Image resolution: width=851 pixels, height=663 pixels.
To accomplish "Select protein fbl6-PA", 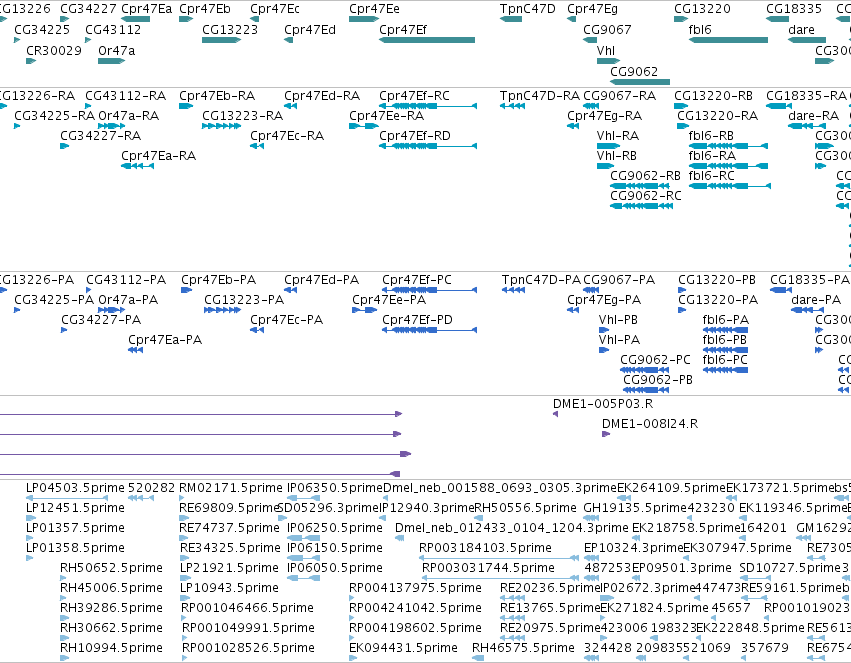I will coord(725,330).
